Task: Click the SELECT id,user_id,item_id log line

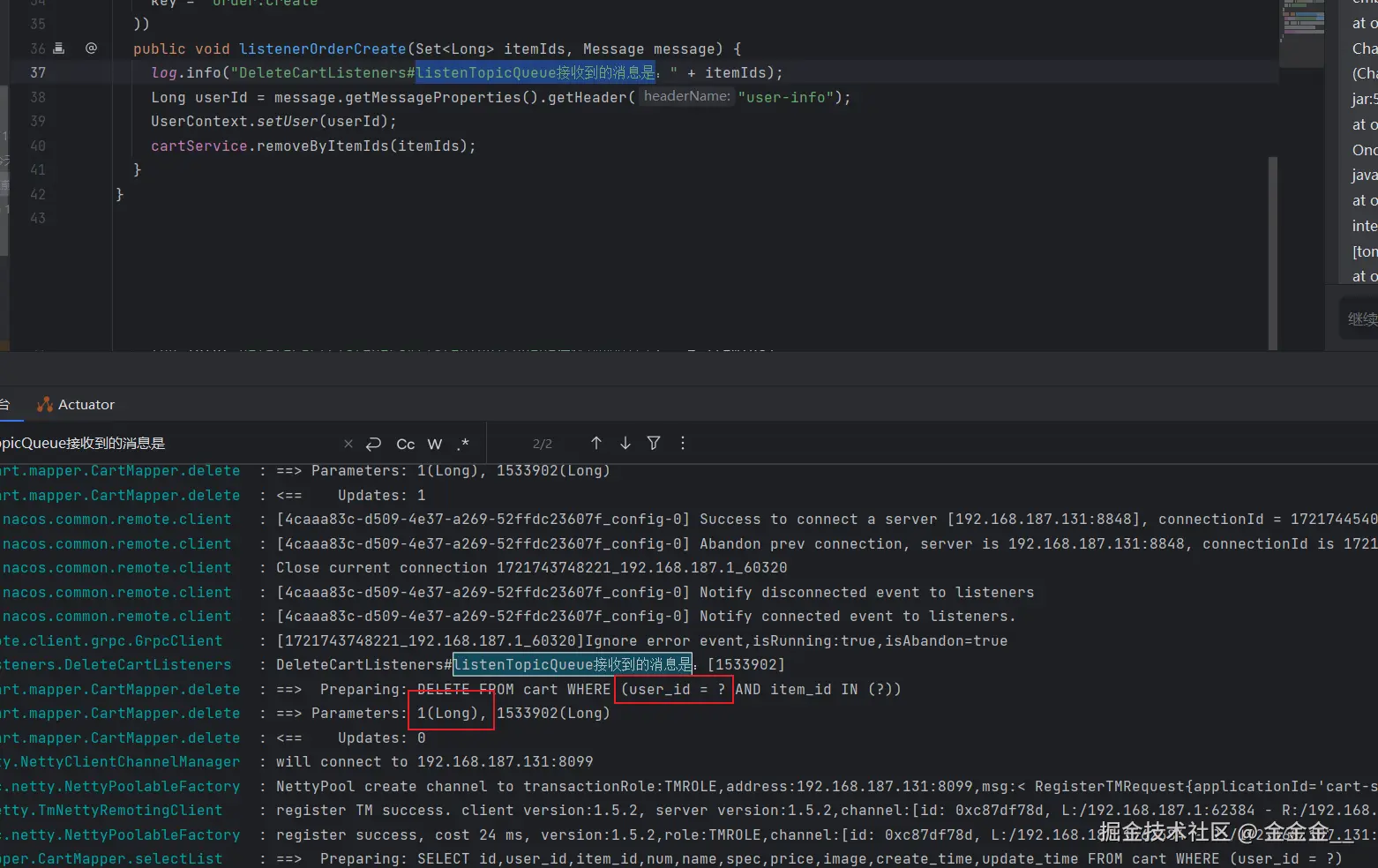Action: click(809, 858)
